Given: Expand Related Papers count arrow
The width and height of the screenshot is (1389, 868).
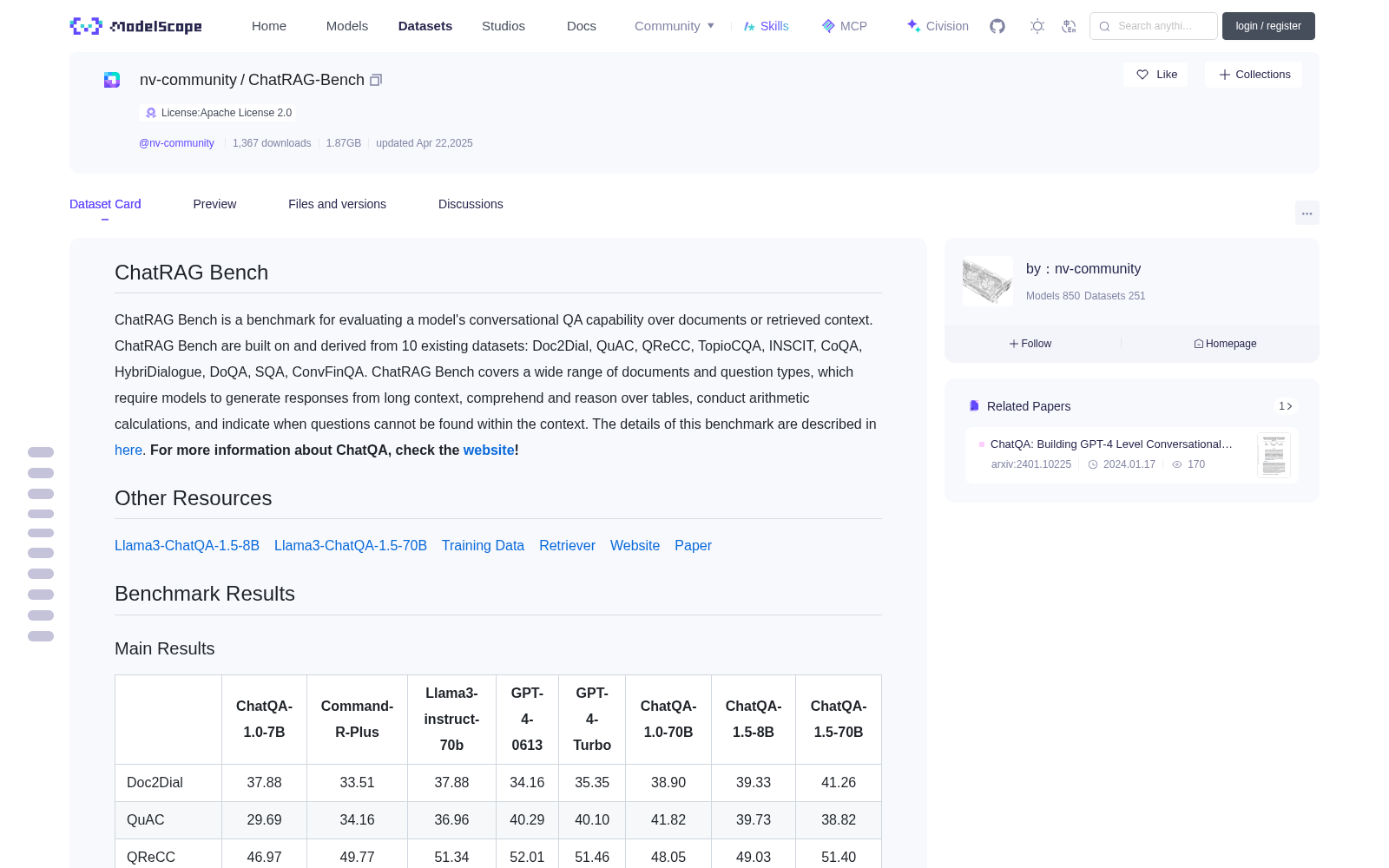Looking at the screenshot, I should pyautogui.click(x=1286, y=406).
